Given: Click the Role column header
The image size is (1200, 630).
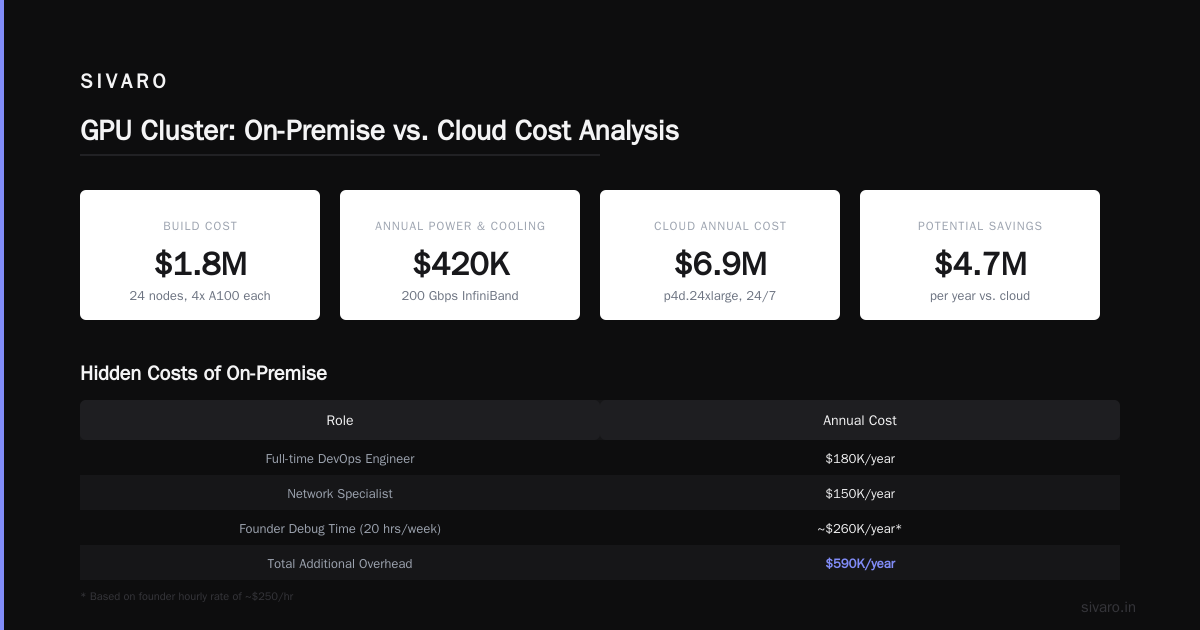Looking at the screenshot, I should (340, 420).
